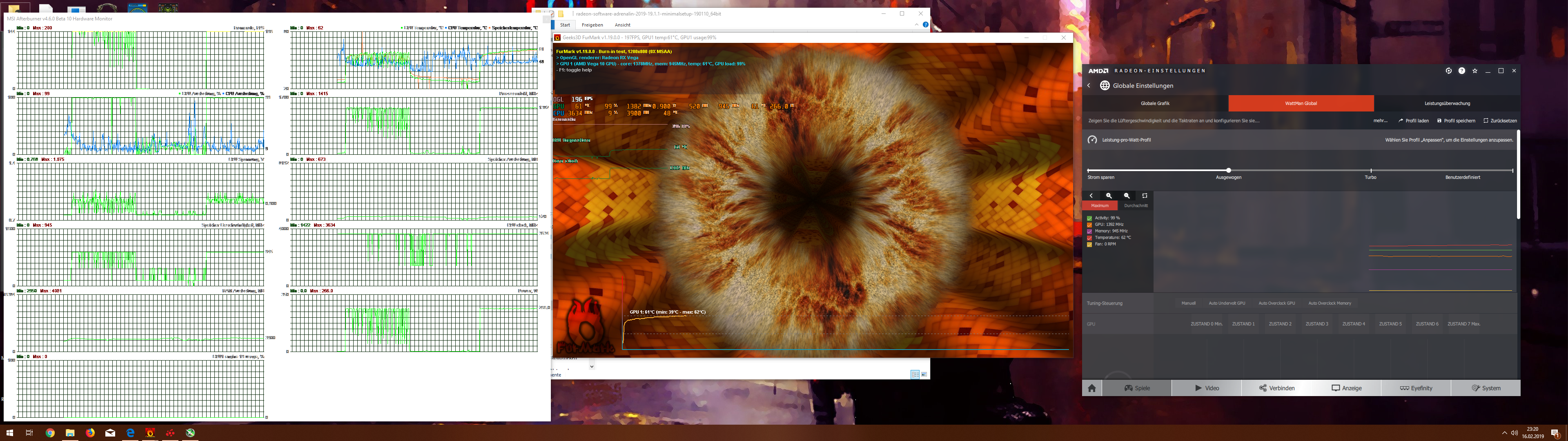Screen dimensions: 1568x441
Task: Open the Anzeige (display) section
Action: point(1346,388)
